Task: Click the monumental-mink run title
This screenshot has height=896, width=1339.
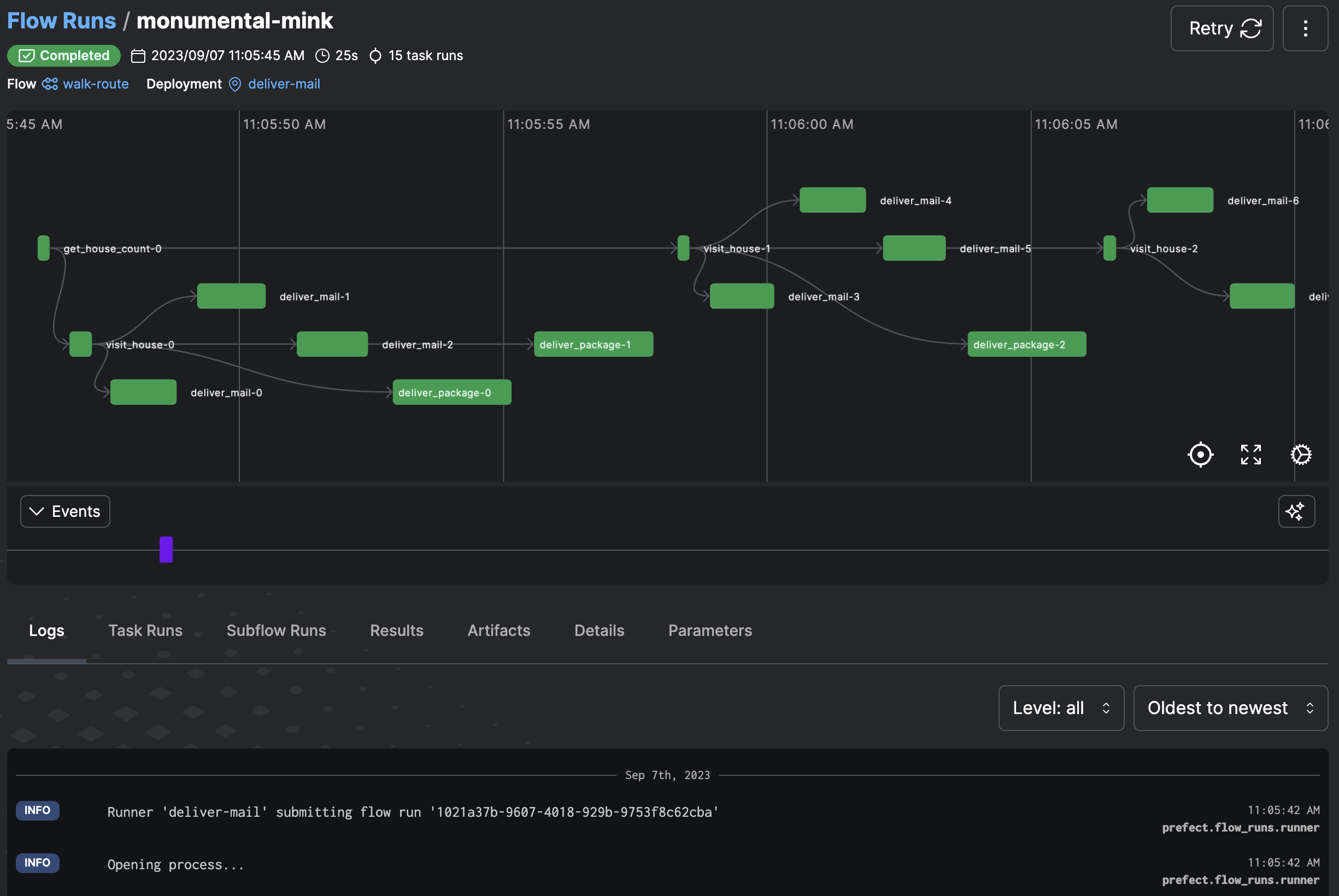Action: (x=234, y=21)
